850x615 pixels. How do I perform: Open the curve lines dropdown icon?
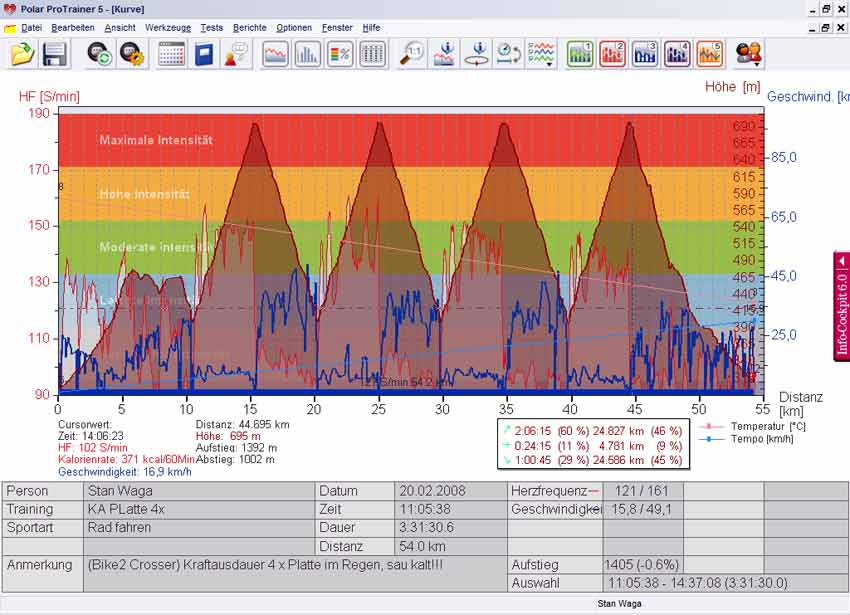(541, 54)
